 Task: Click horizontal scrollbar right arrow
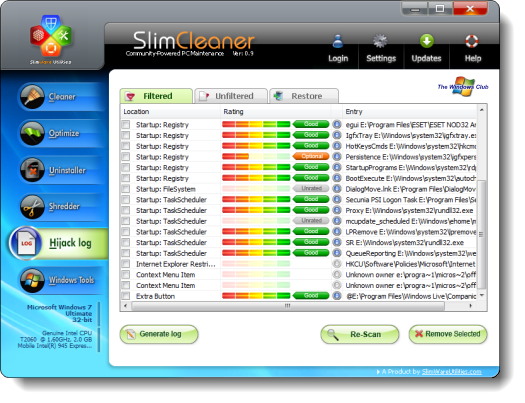point(471,306)
